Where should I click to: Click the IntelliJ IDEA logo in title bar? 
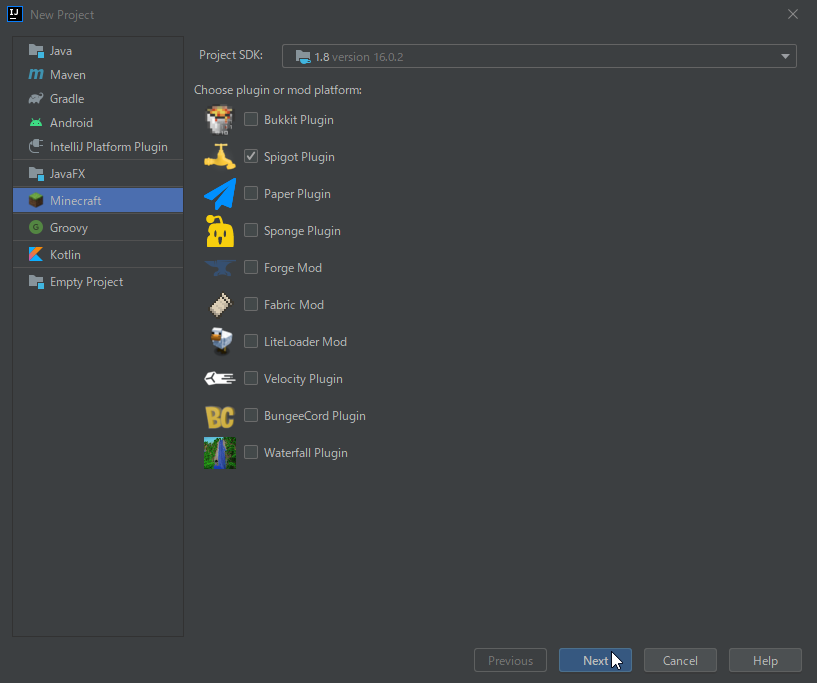coord(15,14)
